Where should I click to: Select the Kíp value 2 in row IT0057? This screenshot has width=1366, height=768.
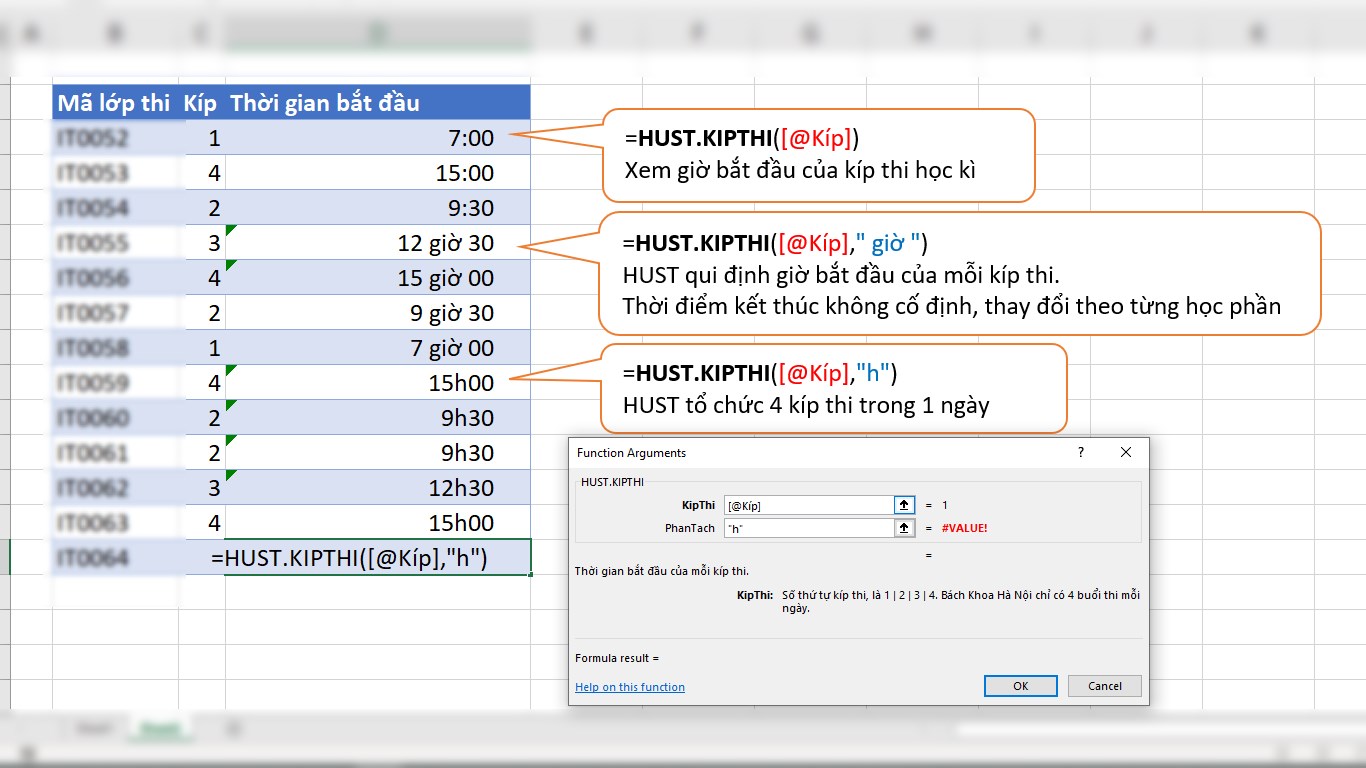[201, 313]
